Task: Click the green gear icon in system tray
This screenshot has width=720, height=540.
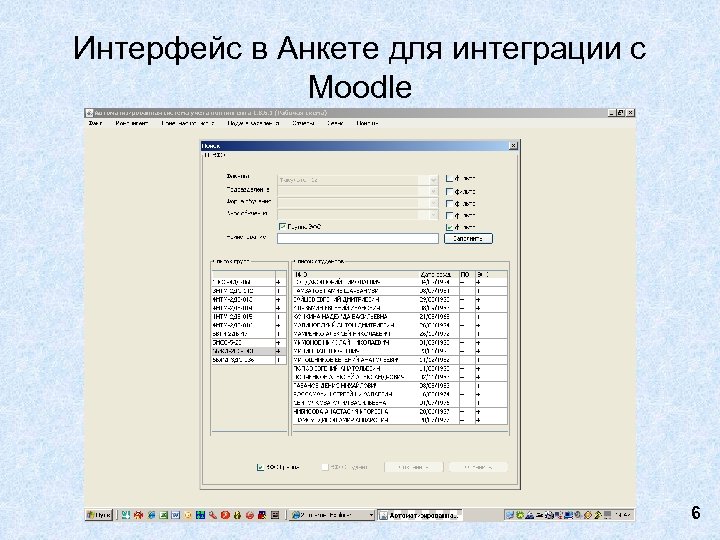Action: (520, 515)
